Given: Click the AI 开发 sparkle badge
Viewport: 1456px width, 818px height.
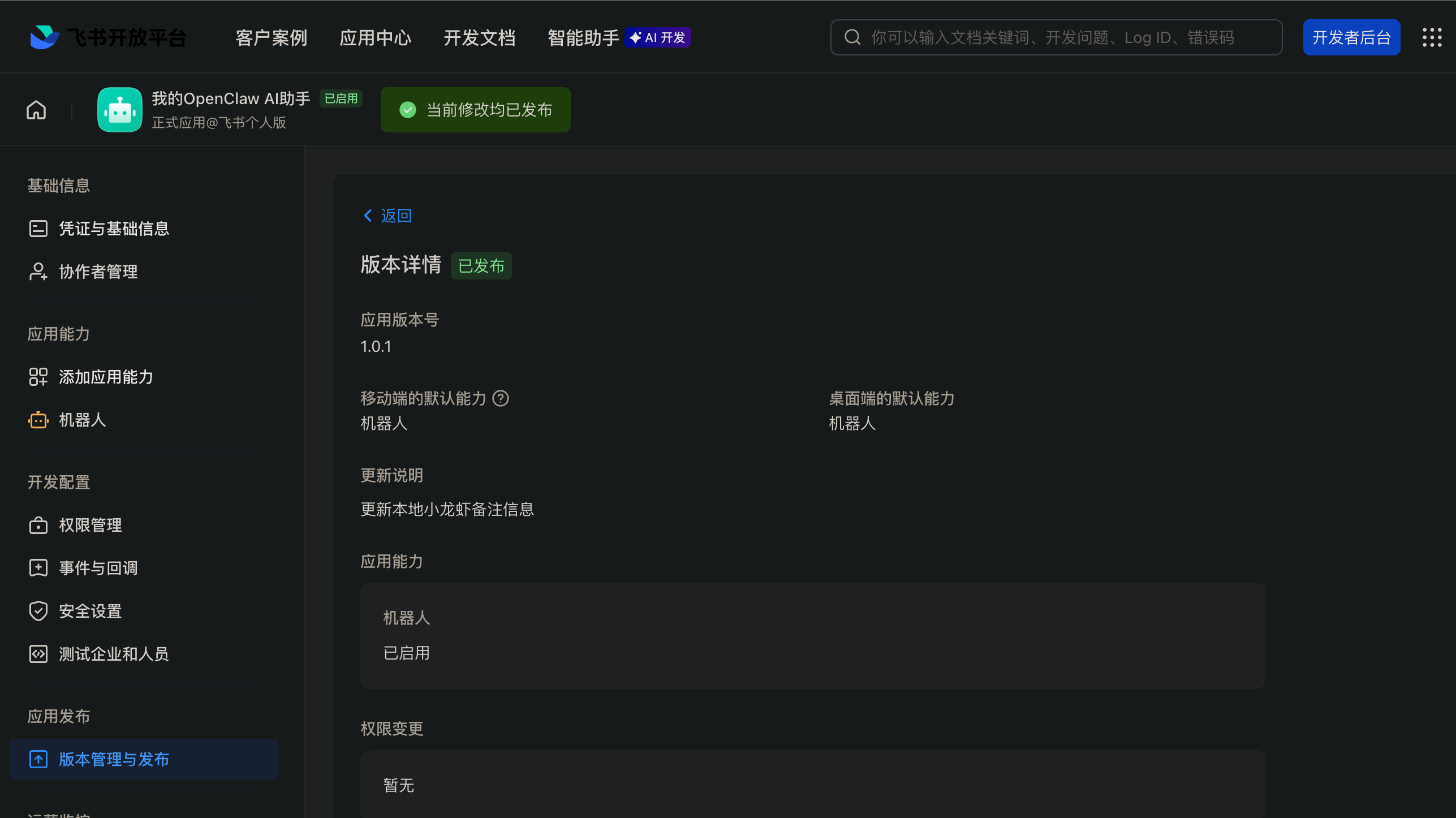Looking at the screenshot, I should tap(657, 37).
